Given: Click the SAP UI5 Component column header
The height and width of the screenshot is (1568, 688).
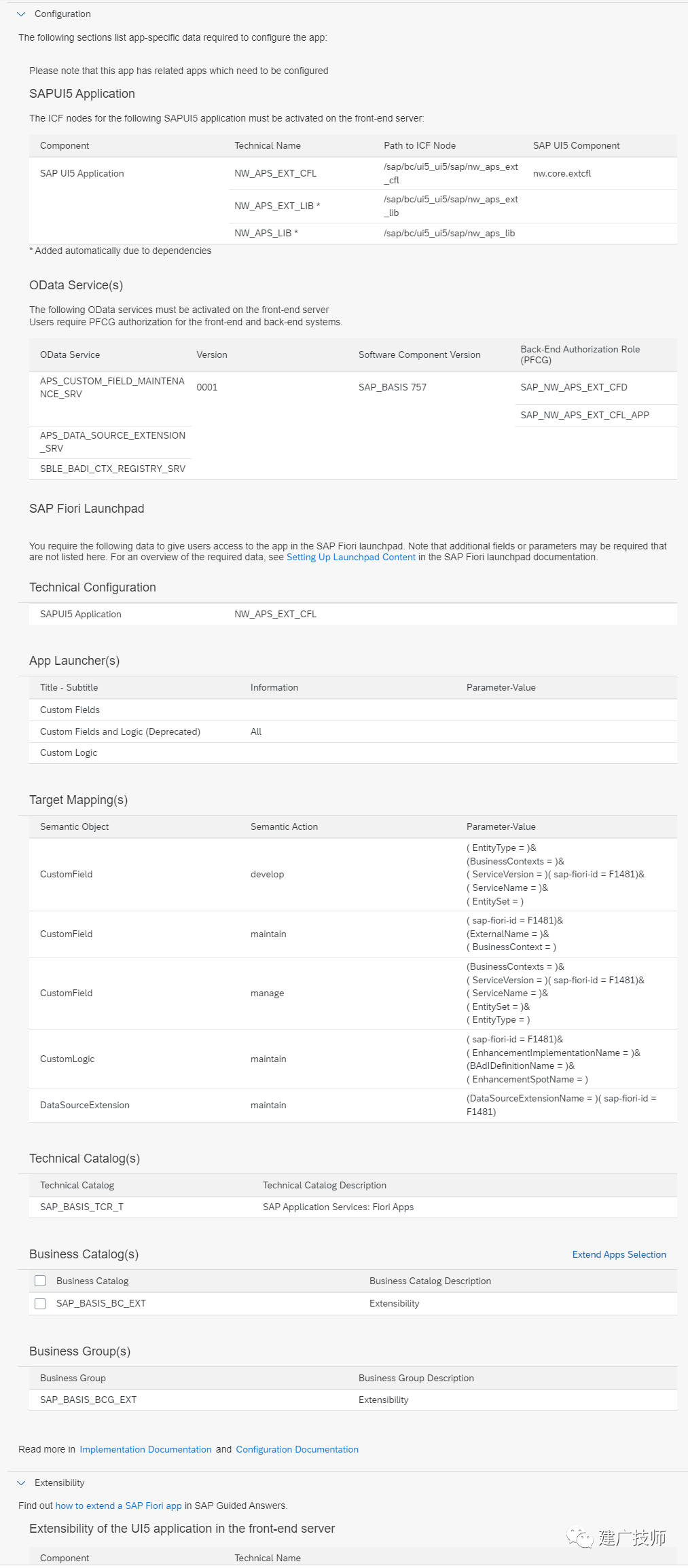Looking at the screenshot, I should pyautogui.click(x=576, y=145).
